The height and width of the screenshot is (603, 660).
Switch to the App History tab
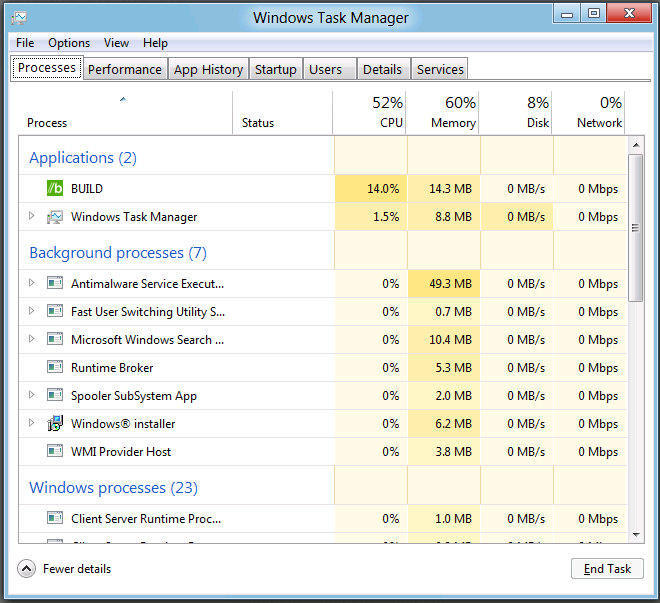[x=209, y=69]
